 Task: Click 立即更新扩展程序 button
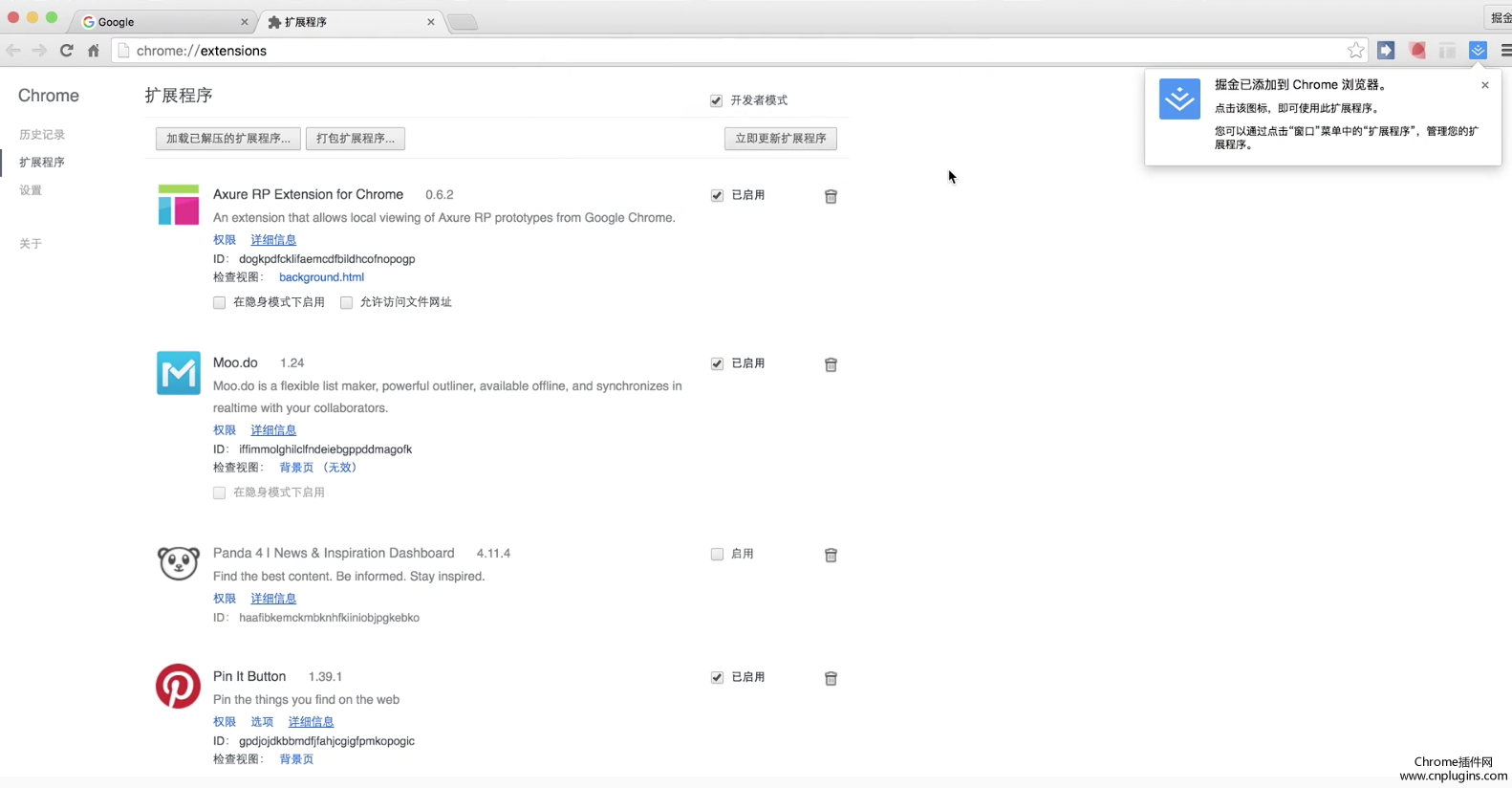click(781, 139)
